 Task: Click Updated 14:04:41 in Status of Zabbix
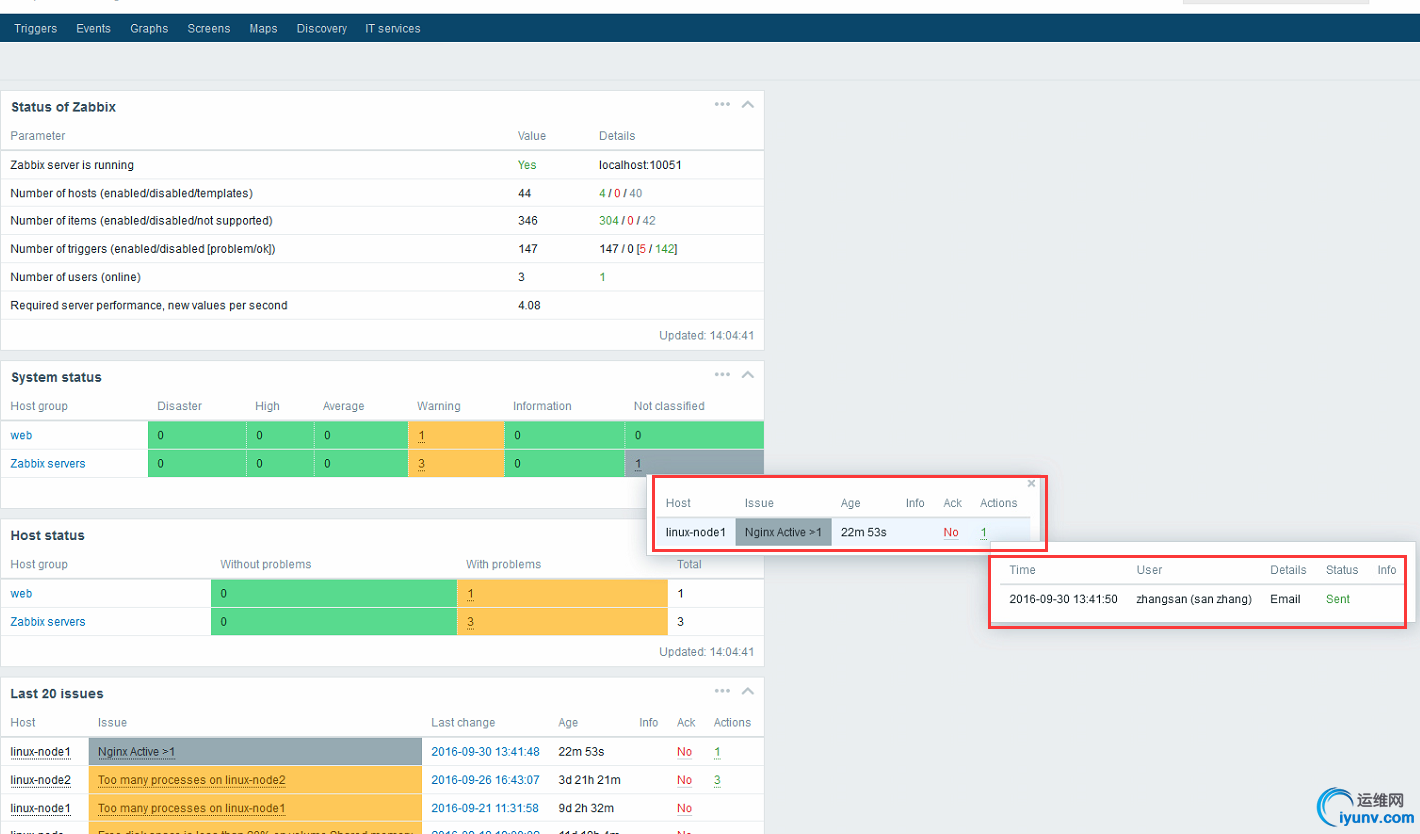706,336
